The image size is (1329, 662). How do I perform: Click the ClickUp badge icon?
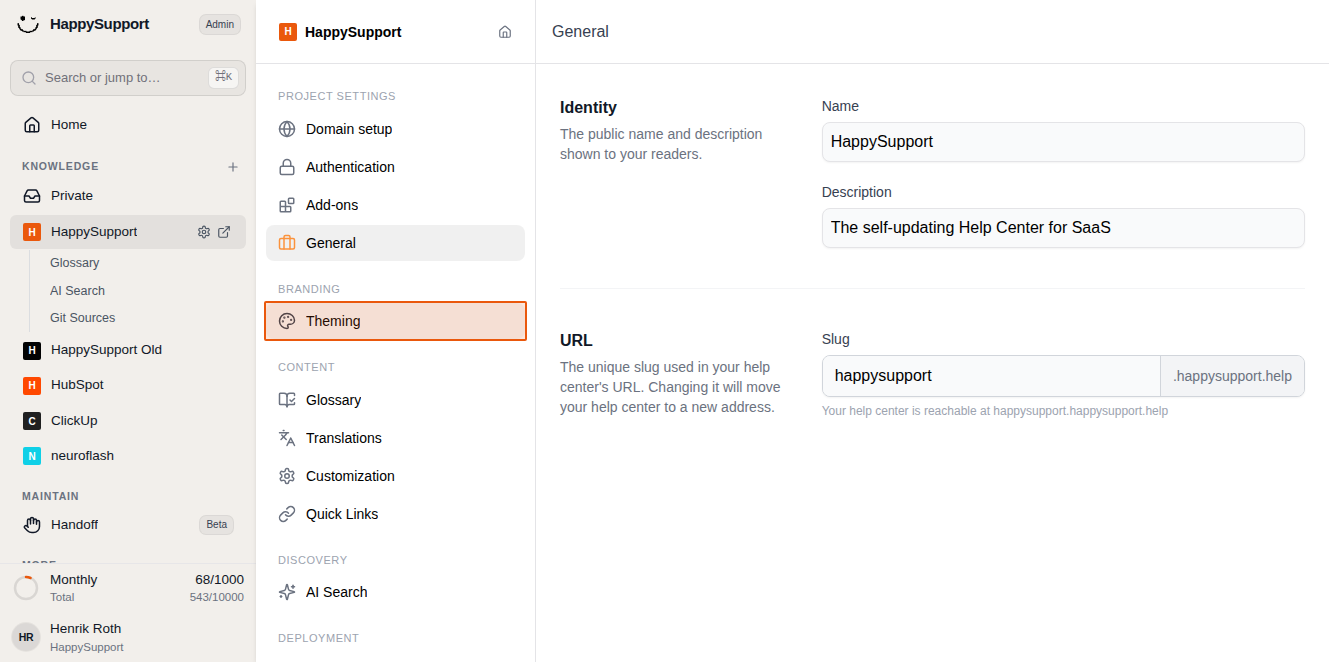32,421
